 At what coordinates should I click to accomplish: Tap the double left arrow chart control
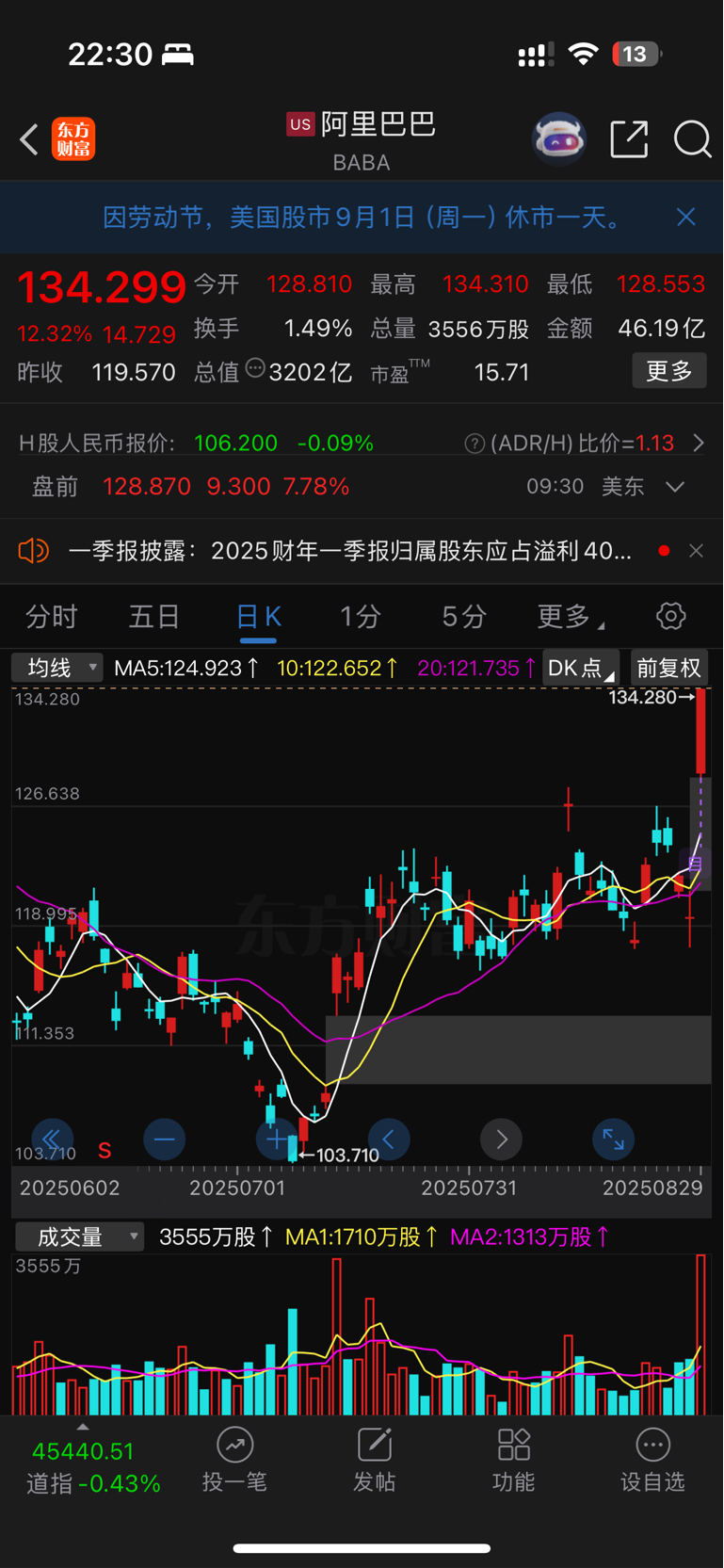[x=52, y=1140]
